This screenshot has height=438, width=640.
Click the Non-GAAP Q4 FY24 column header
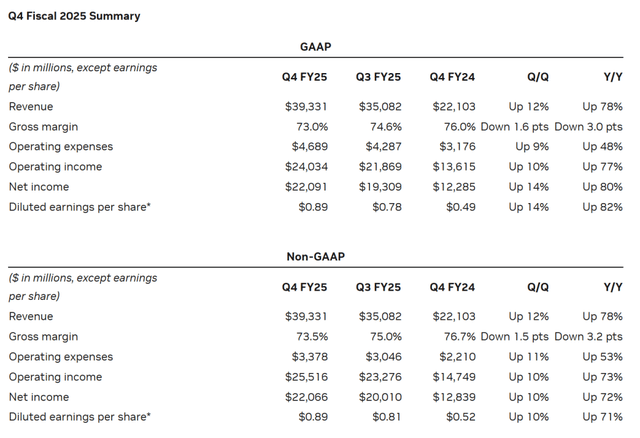coord(452,287)
